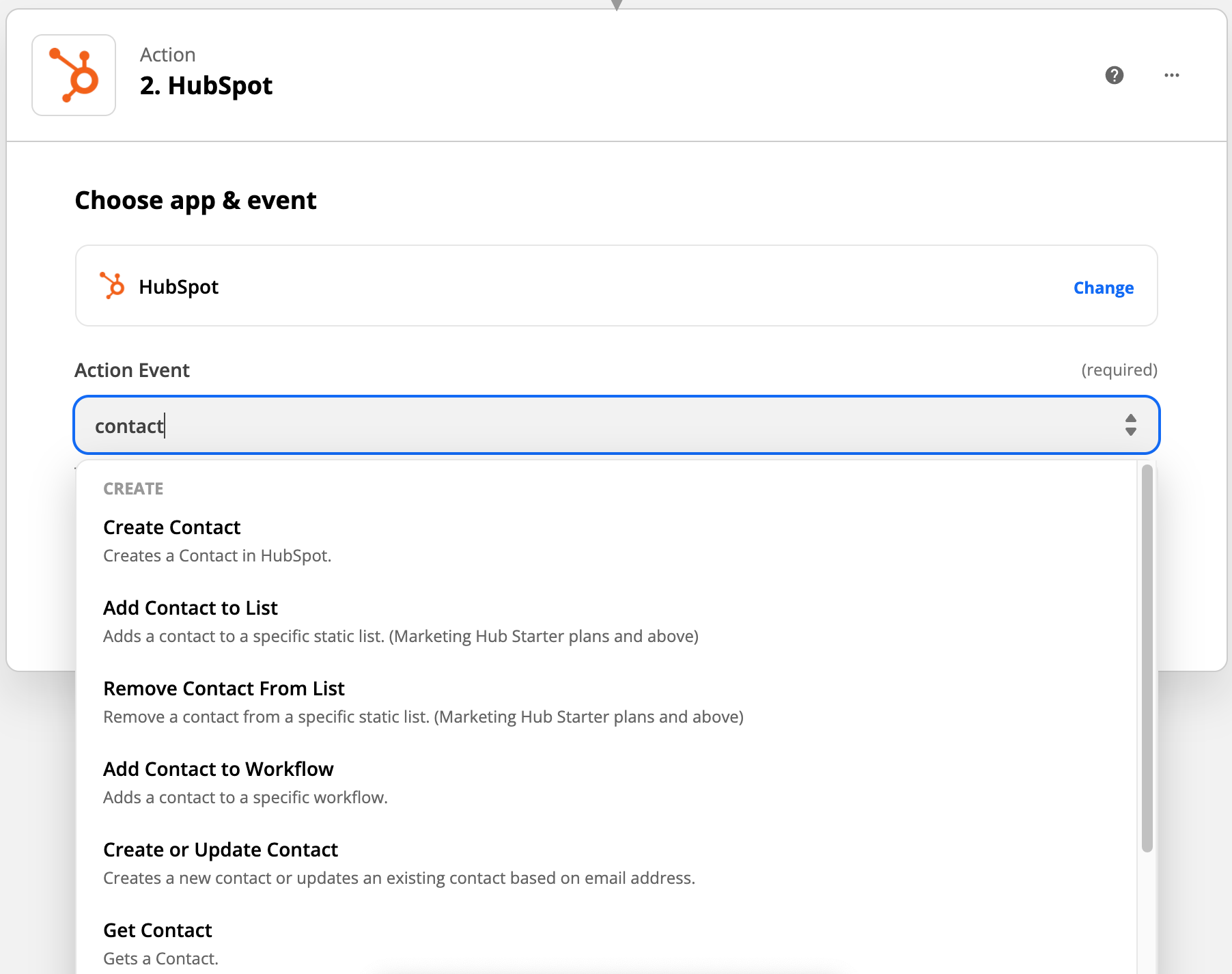
Task: Select Create or Update Contact action
Action: 606,863
